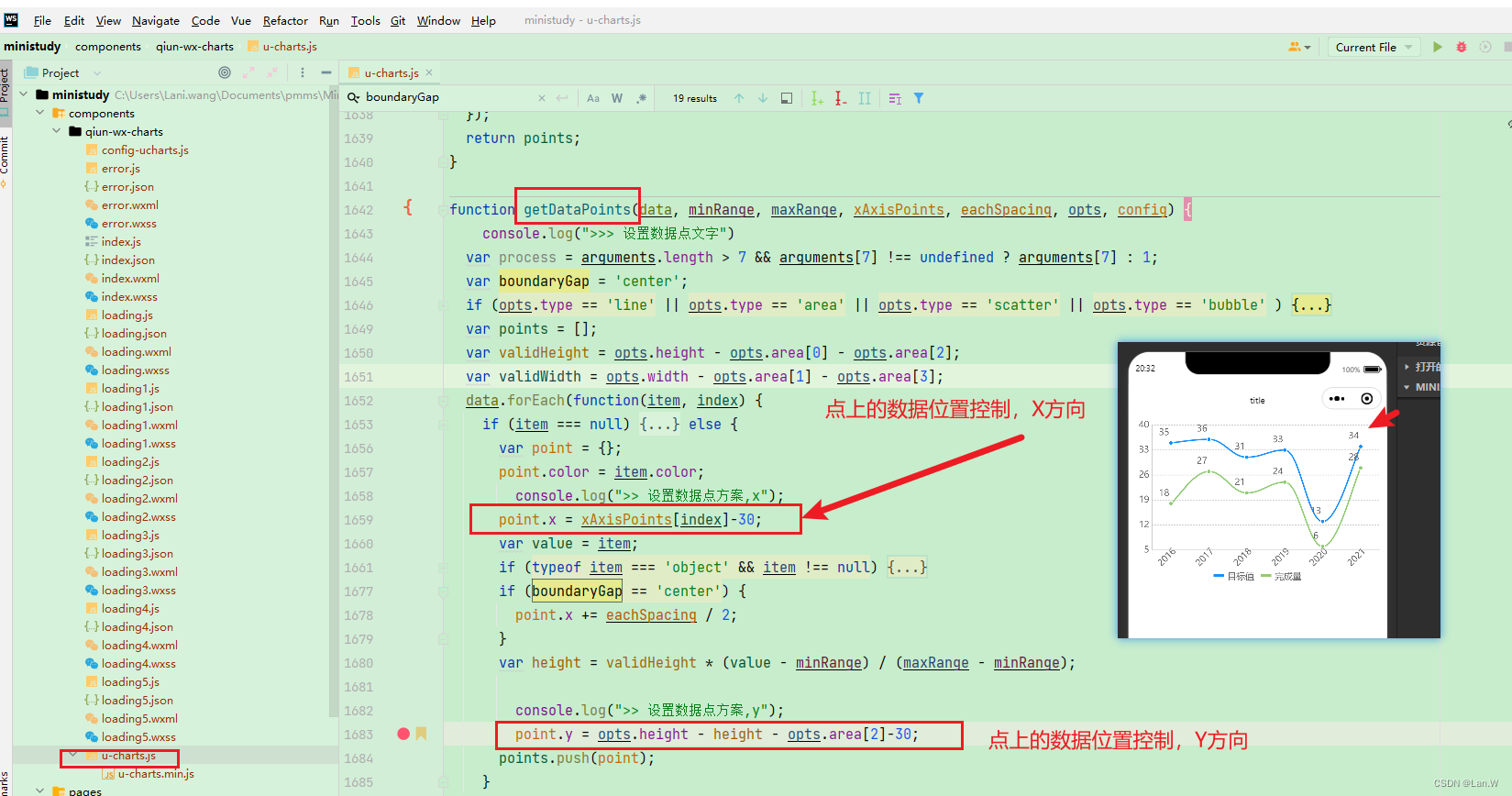Click the boundaryGap search input field
1512x796 pixels.
pyautogui.click(x=445, y=97)
